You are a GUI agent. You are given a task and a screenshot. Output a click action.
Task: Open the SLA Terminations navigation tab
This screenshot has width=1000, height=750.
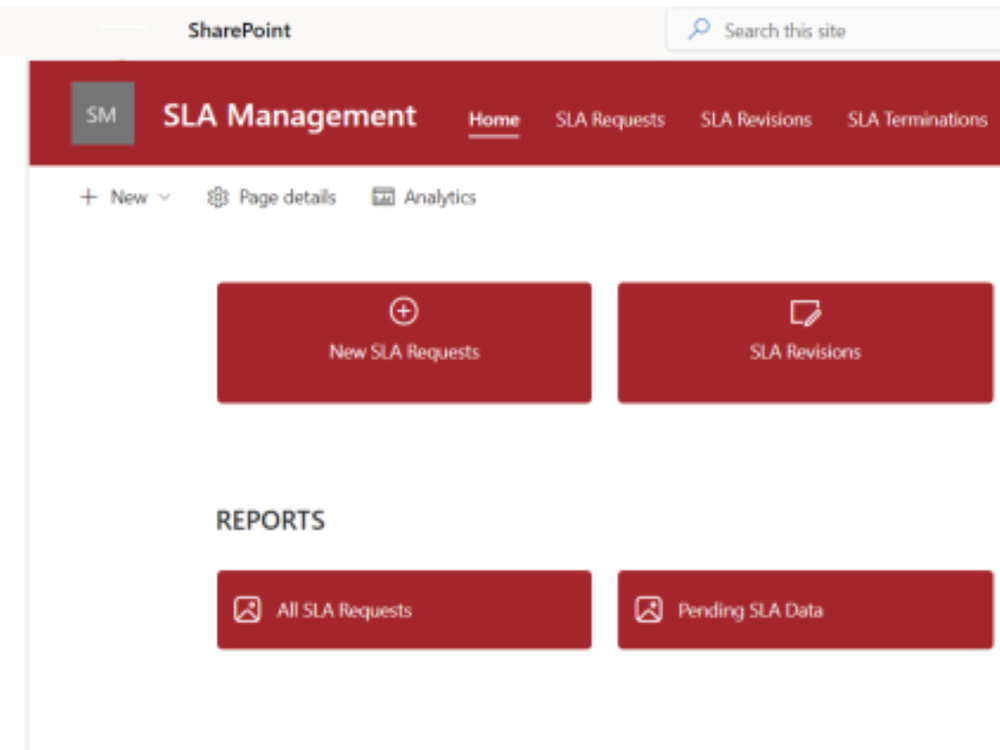[918, 119]
